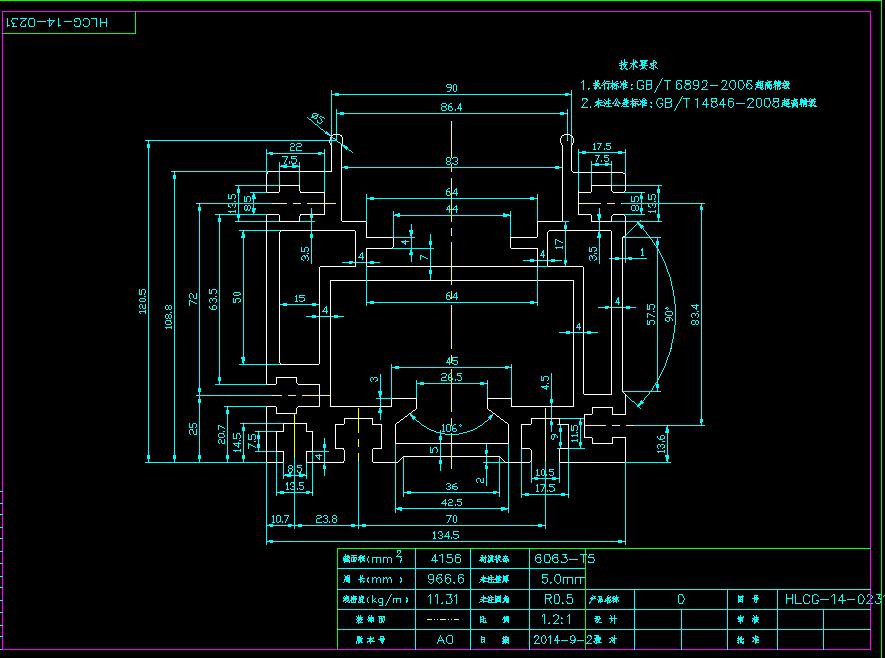Screen dimensions: 885x658
Task: Select the 技术要求 heading text
Action: (x=638, y=65)
